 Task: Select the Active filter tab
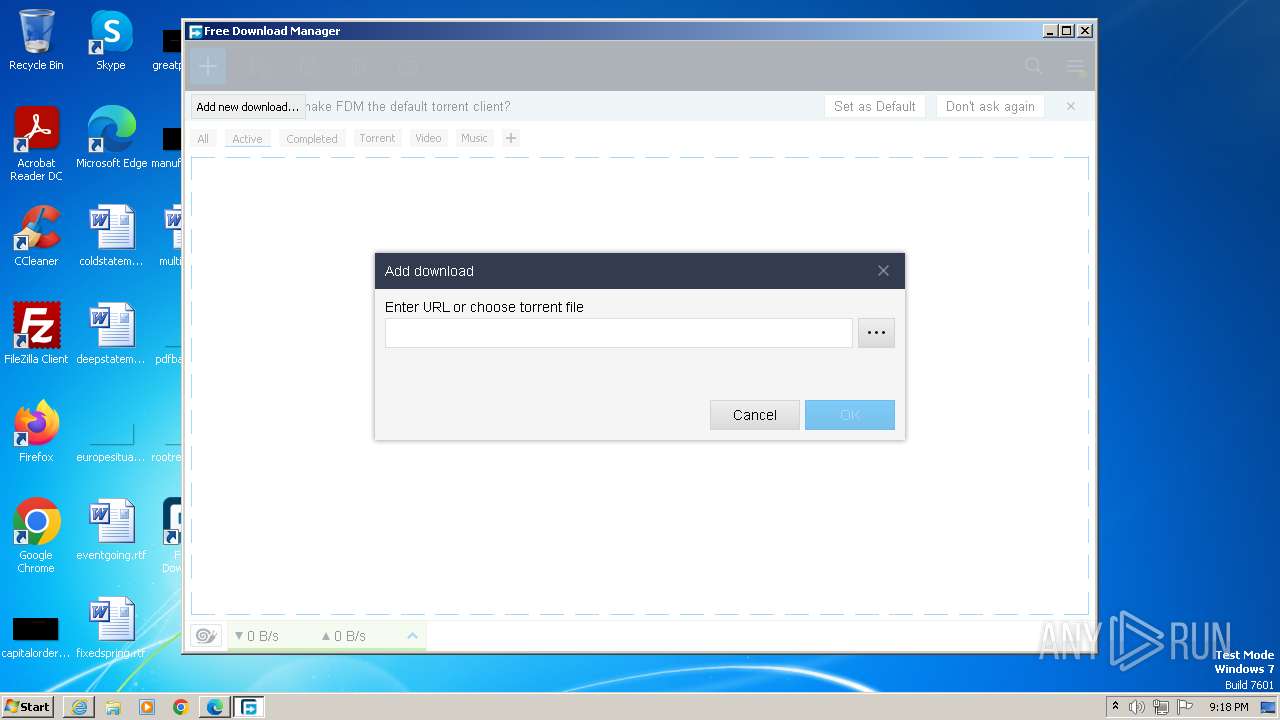tap(247, 139)
